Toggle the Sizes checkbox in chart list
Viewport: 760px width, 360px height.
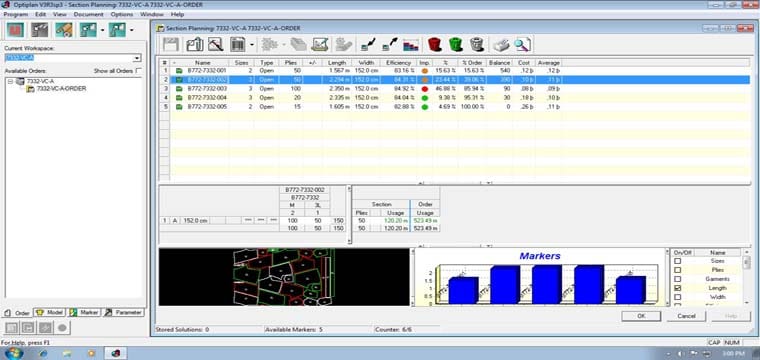[x=678, y=261]
